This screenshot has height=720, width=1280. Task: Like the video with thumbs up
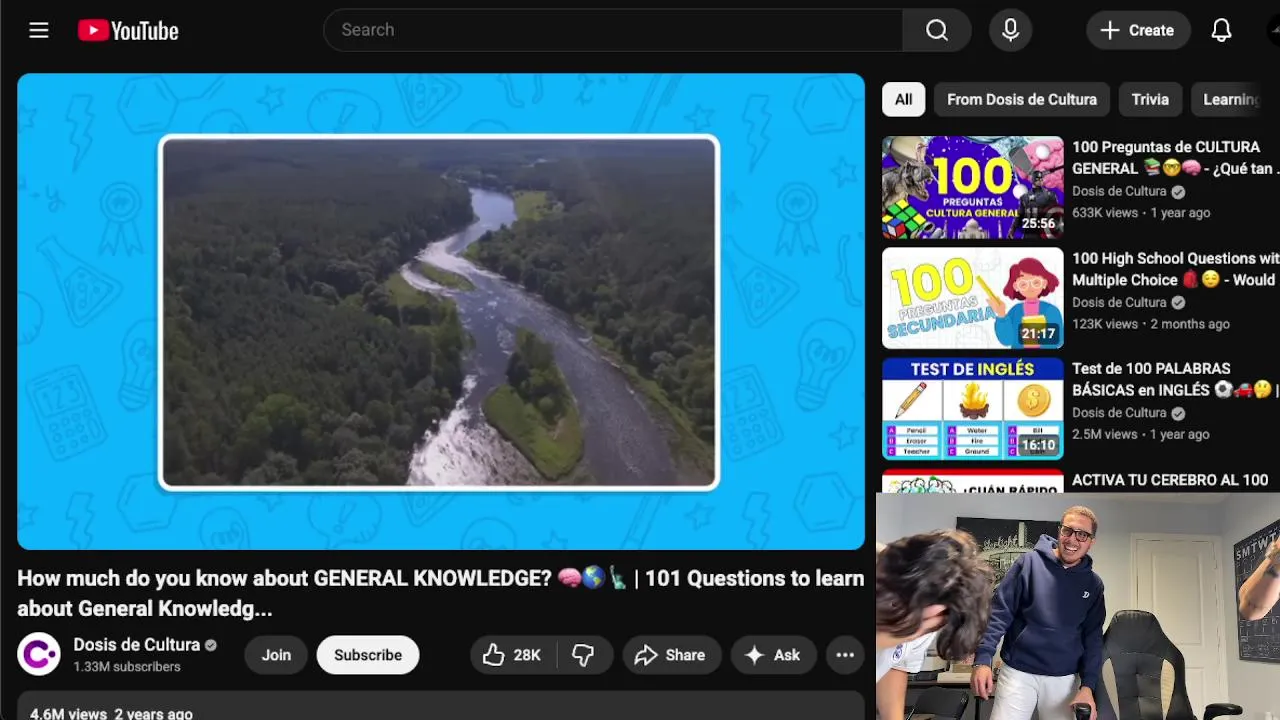click(512, 655)
